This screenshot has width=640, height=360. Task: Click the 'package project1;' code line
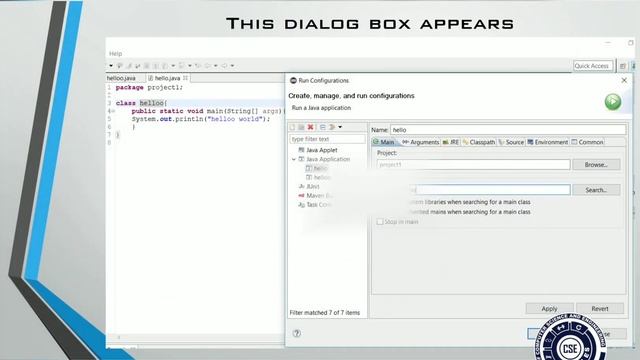tap(149, 87)
